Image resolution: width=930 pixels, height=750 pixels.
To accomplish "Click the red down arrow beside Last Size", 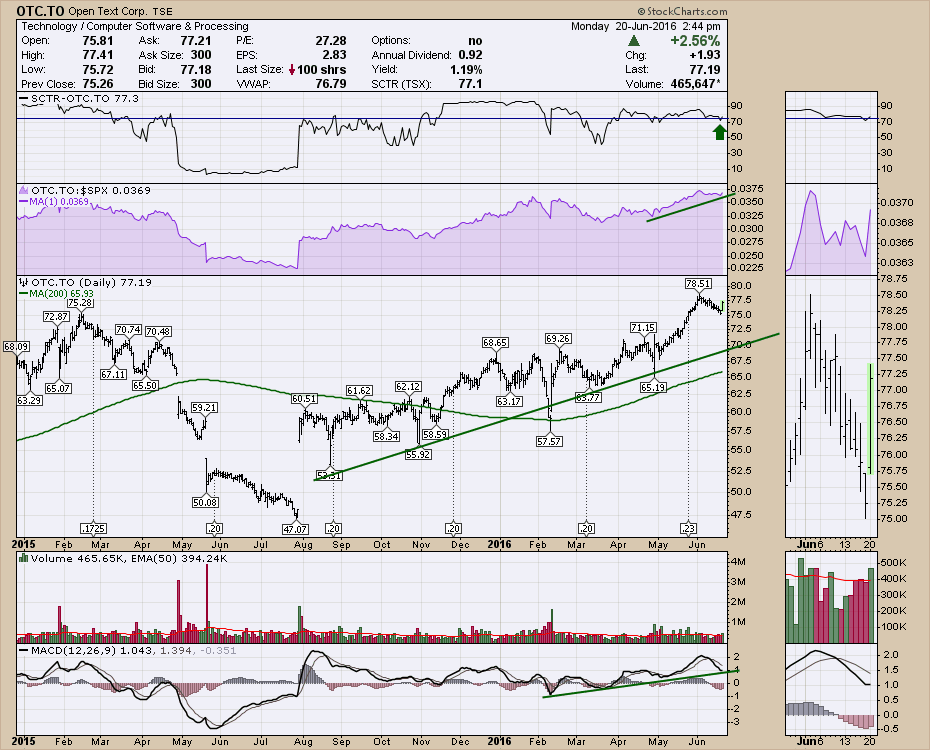I will point(292,69).
